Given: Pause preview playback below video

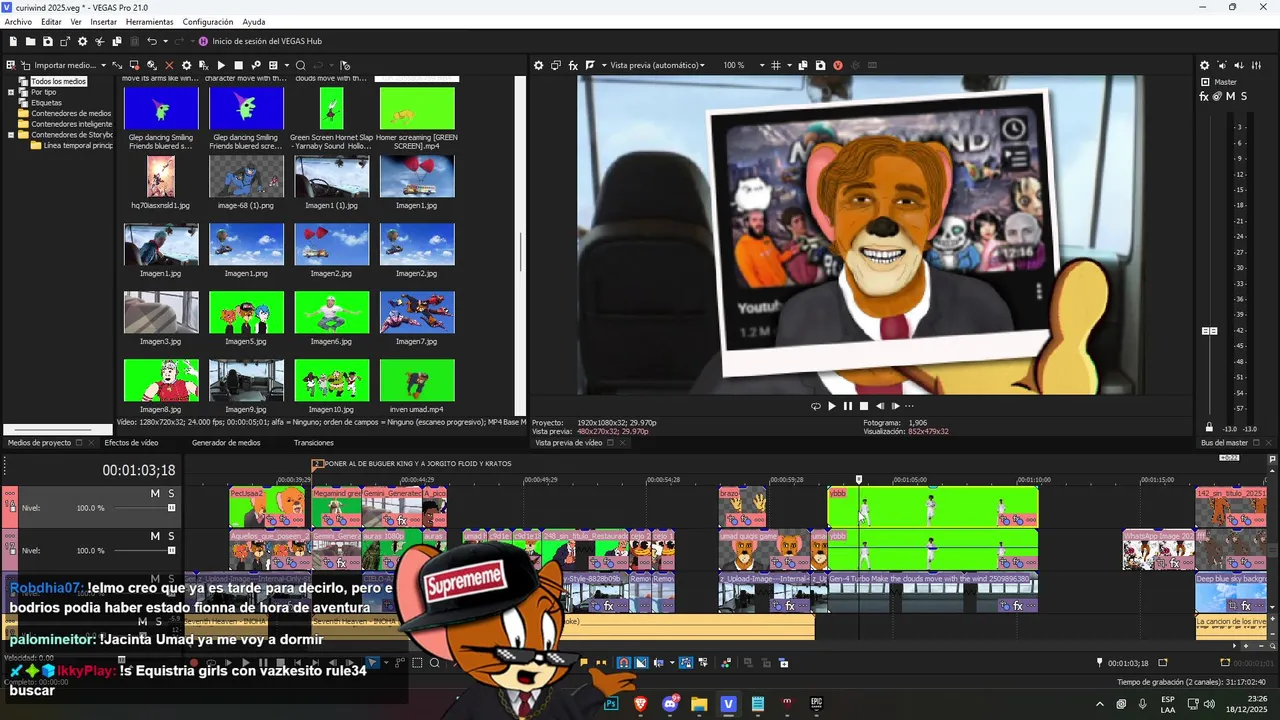Looking at the screenshot, I should [848, 406].
